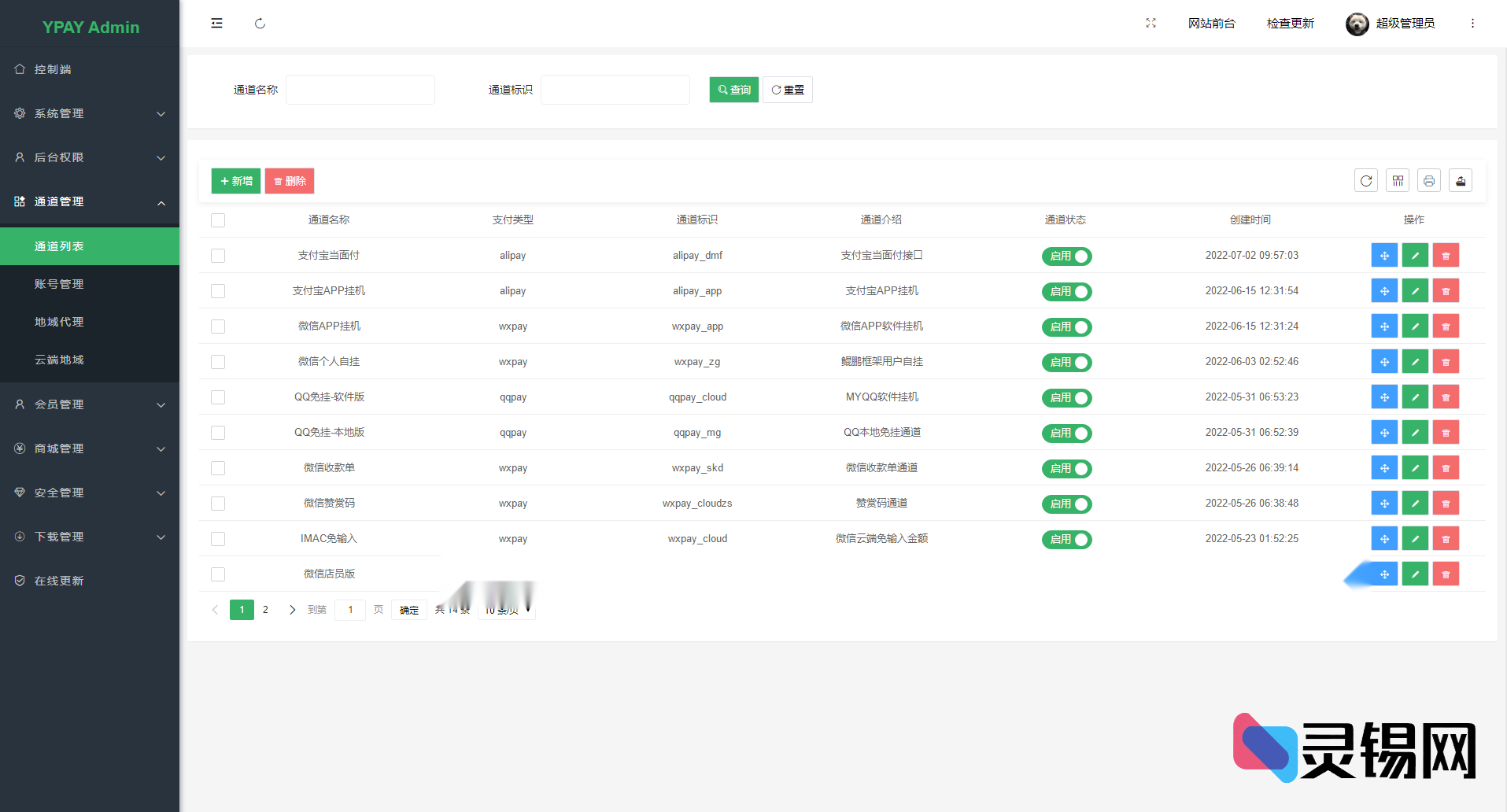
Task: Click the sidebar collapse menu icon
Action: click(x=216, y=24)
